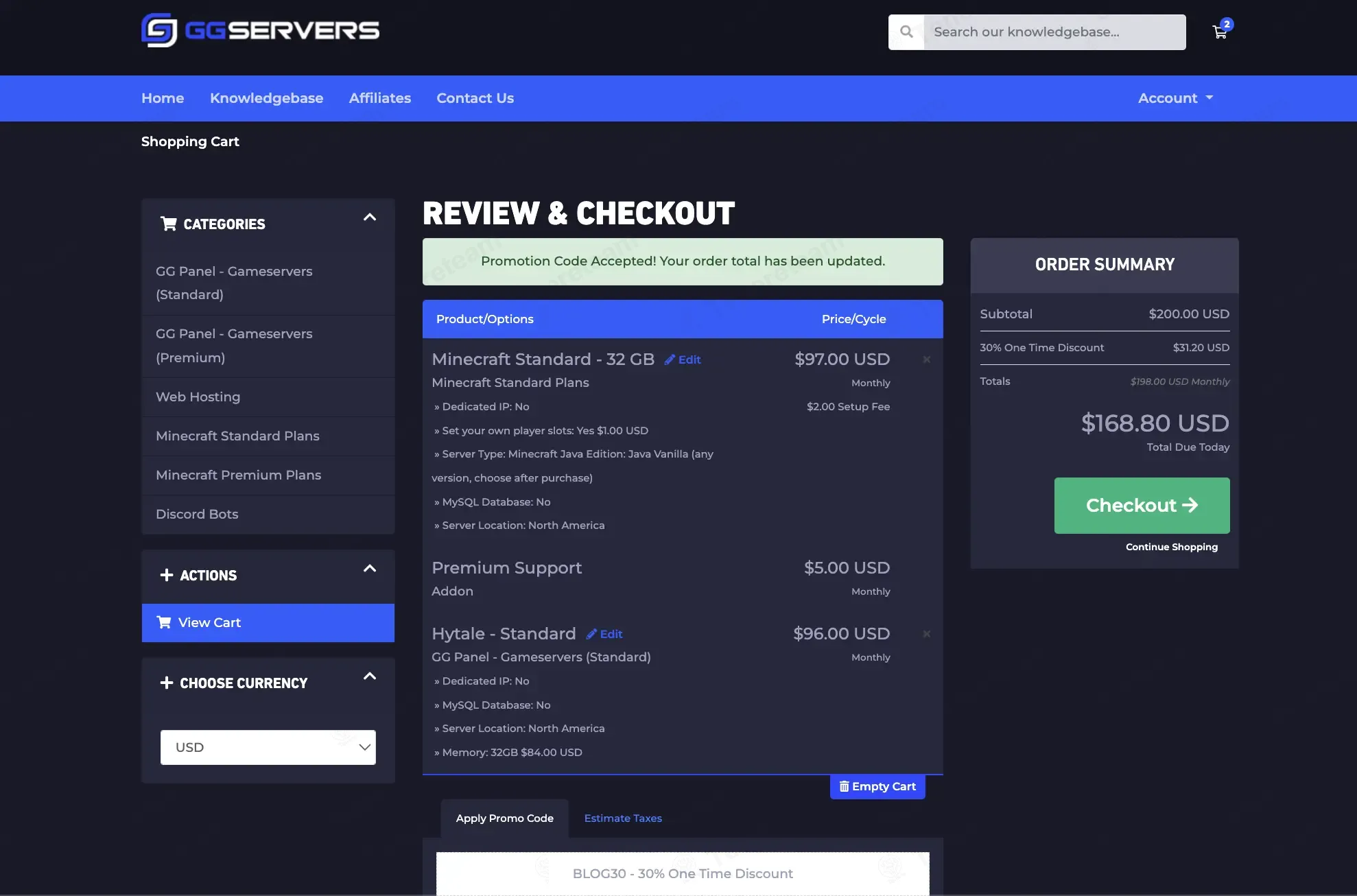Go to Home in navigation bar

[x=163, y=98]
